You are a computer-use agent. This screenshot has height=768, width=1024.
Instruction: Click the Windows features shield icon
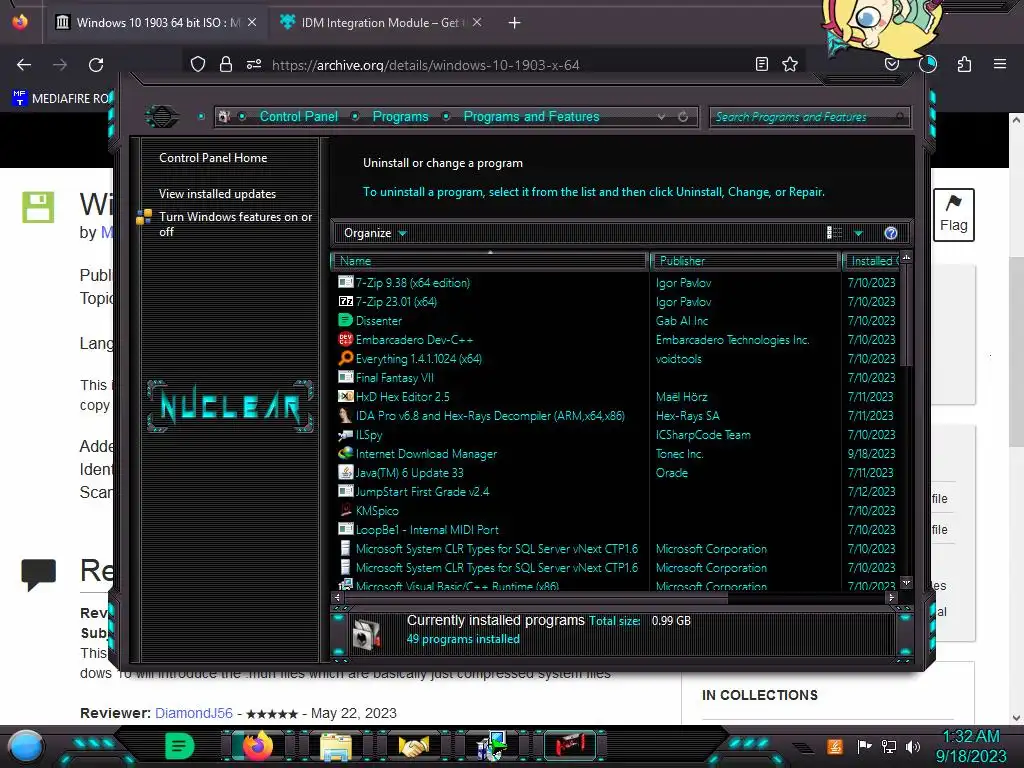(x=144, y=217)
